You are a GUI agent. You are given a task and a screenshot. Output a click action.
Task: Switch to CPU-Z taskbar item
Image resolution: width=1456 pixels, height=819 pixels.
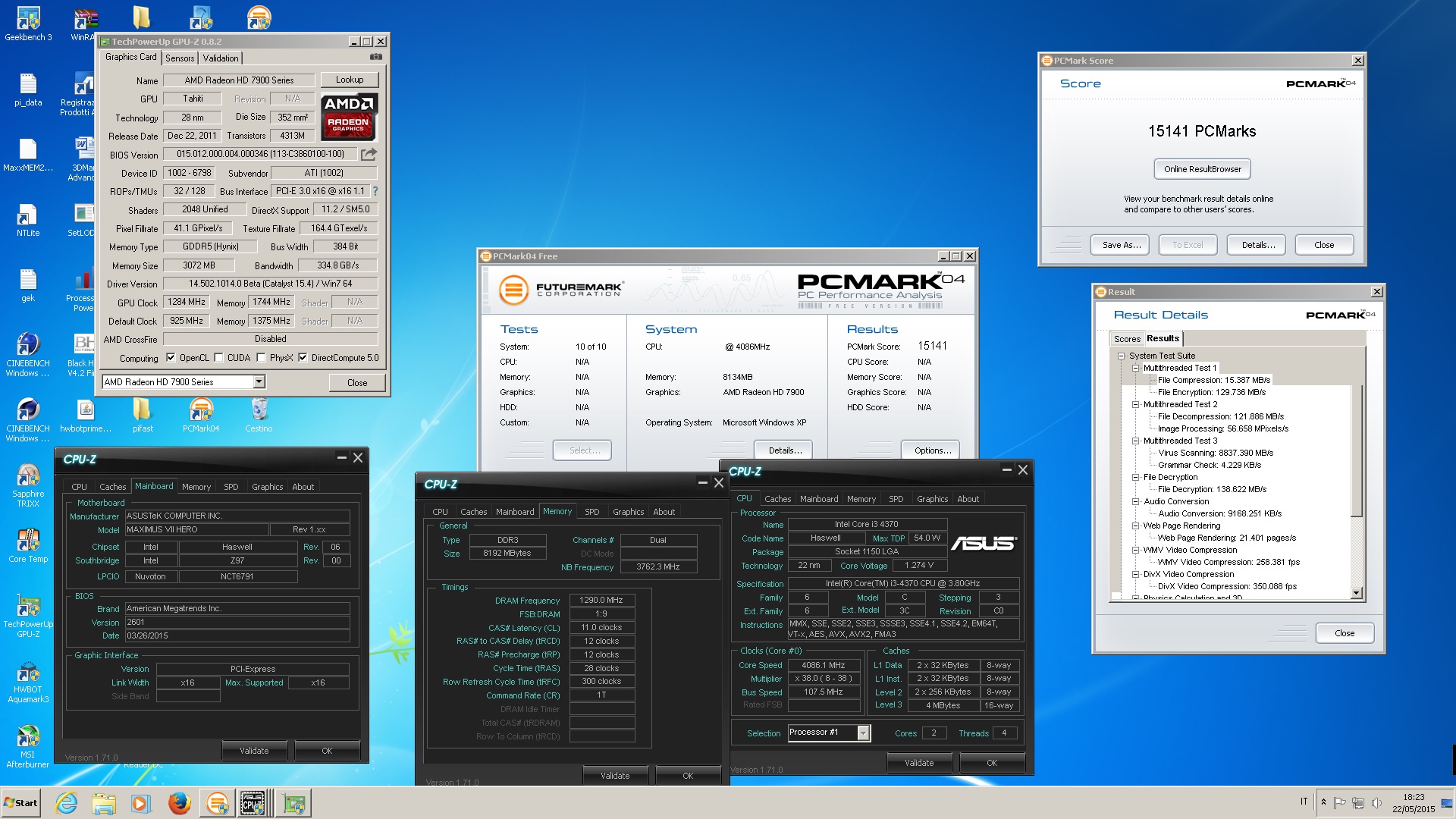tap(253, 803)
